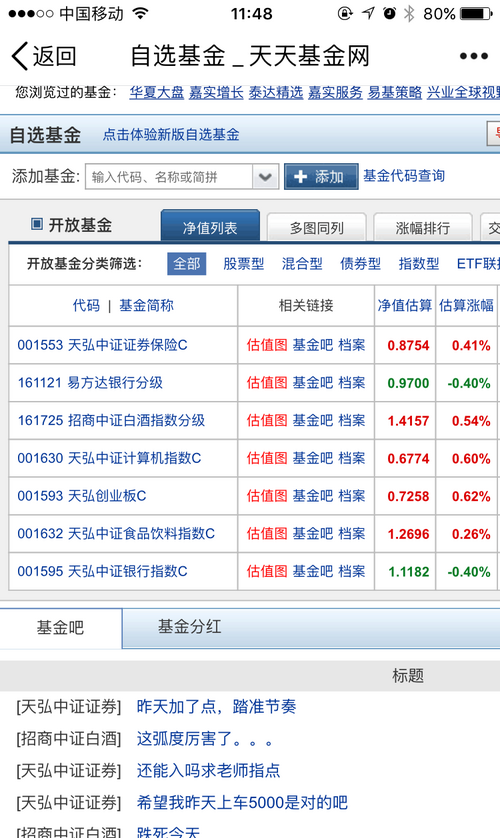Open browsed fund 华夏大盘

157,92
